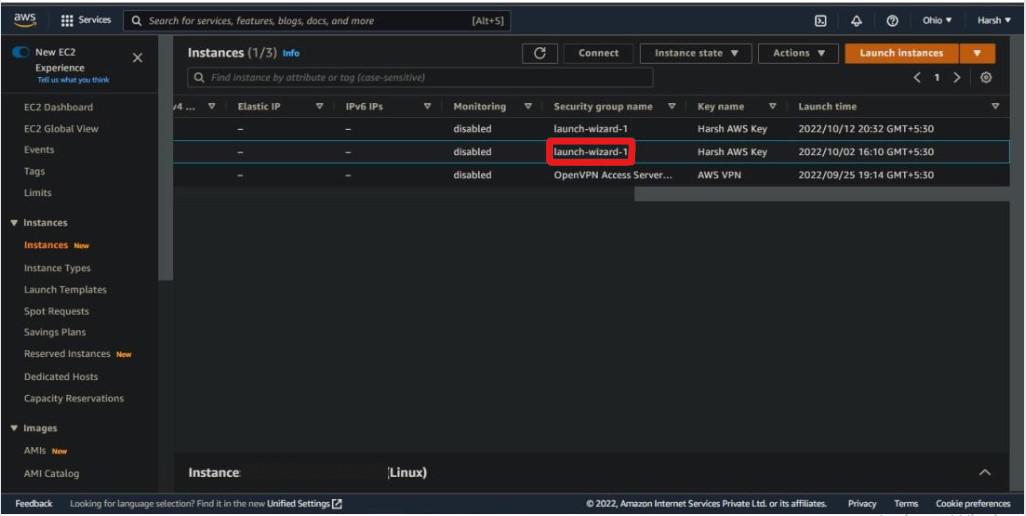Image resolution: width=1026 pixels, height=516 pixels.
Task: Open the notifications bell
Action: point(857,20)
